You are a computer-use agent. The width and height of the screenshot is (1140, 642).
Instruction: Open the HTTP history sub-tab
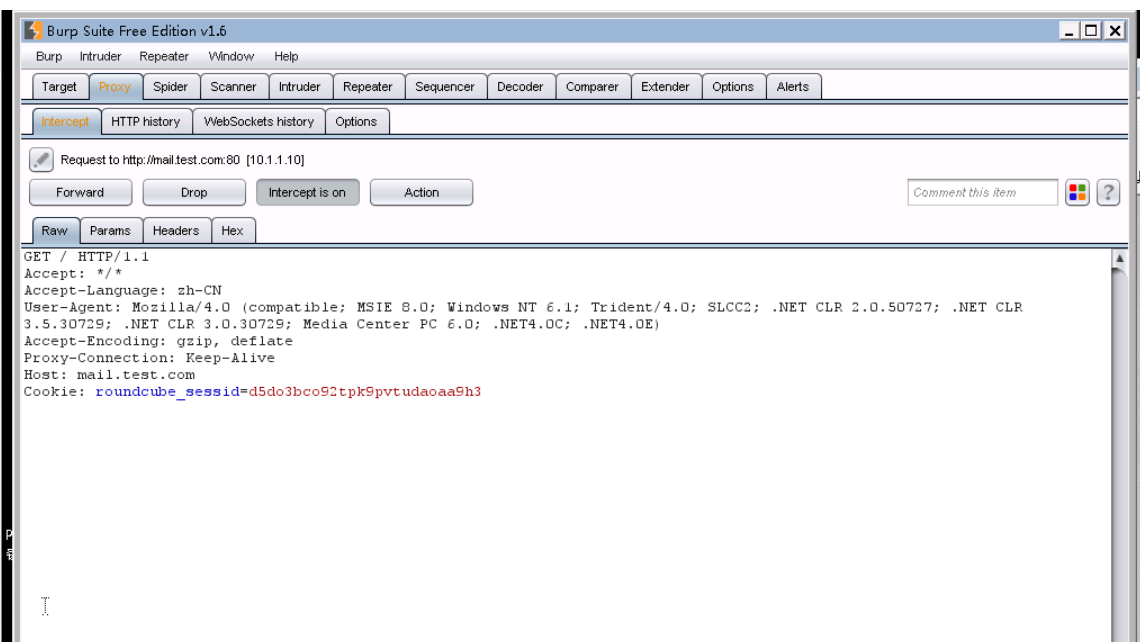click(x=145, y=121)
